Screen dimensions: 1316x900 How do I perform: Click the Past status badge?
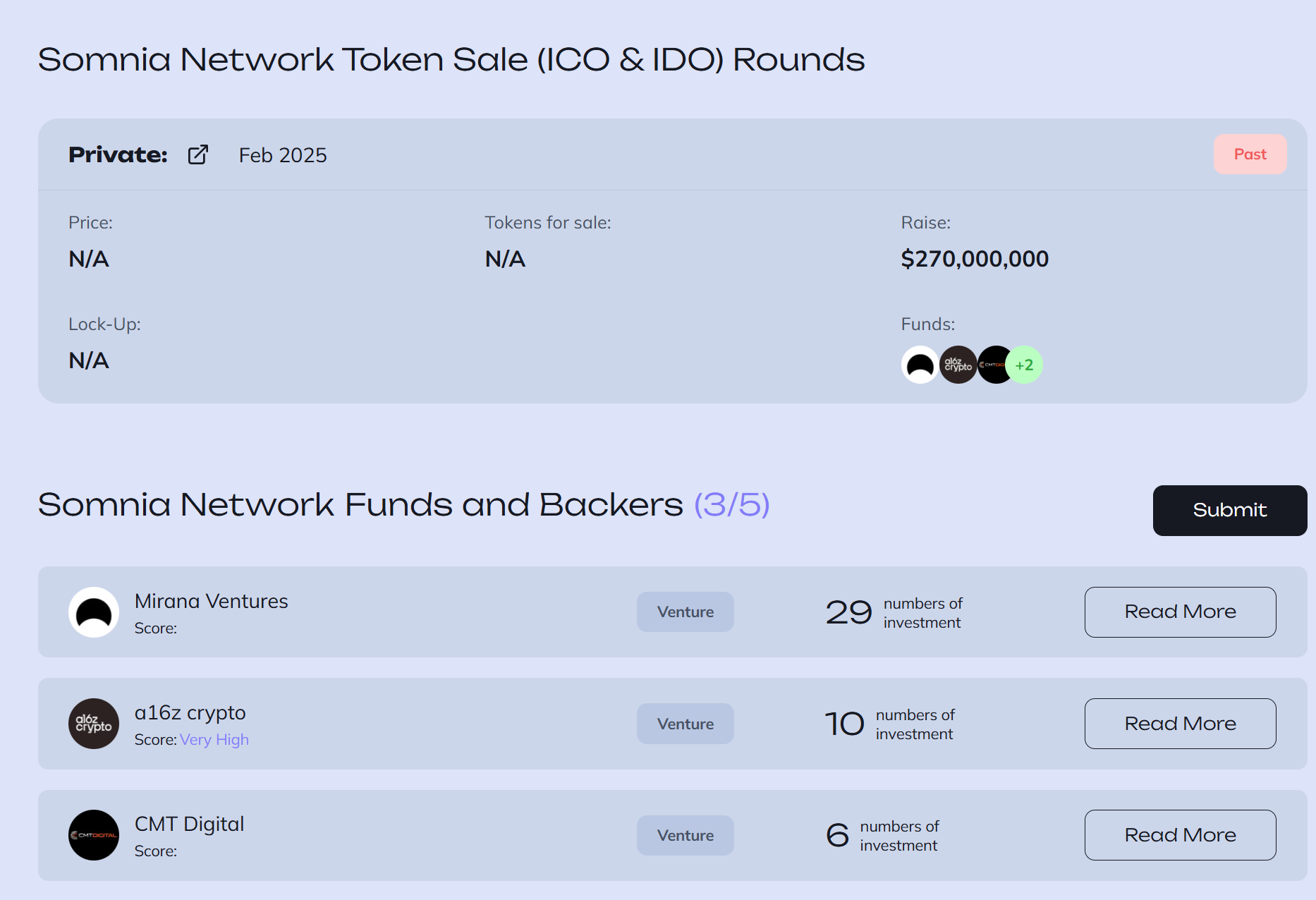pos(1250,154)
